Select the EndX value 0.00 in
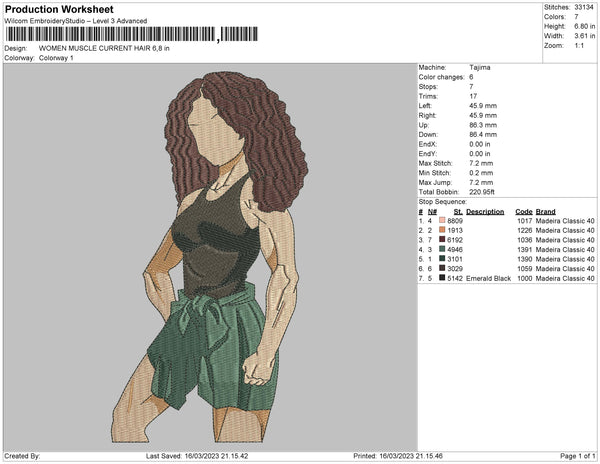Image resolution: width=600 pixels, height=464 pixels. (x=480, y=144)
